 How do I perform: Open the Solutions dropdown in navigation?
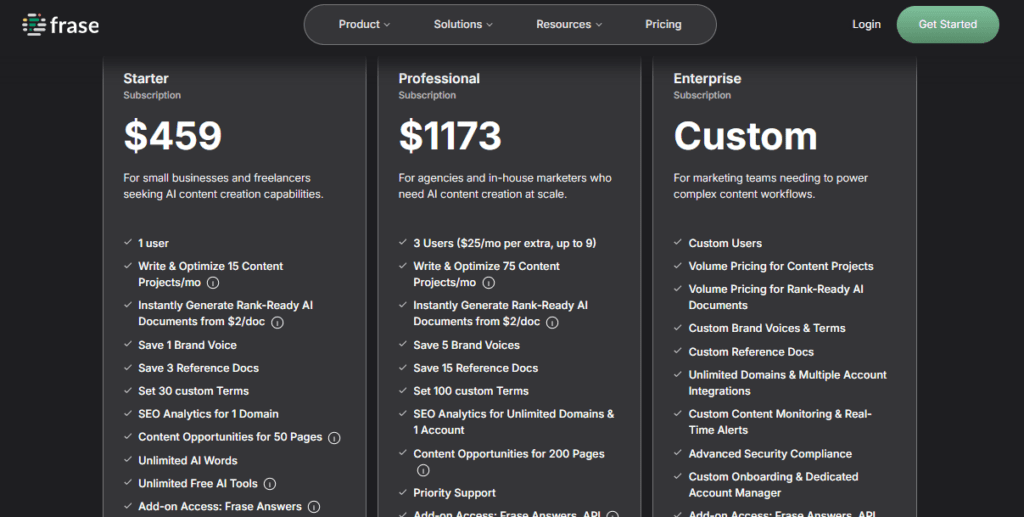point(463,25)
